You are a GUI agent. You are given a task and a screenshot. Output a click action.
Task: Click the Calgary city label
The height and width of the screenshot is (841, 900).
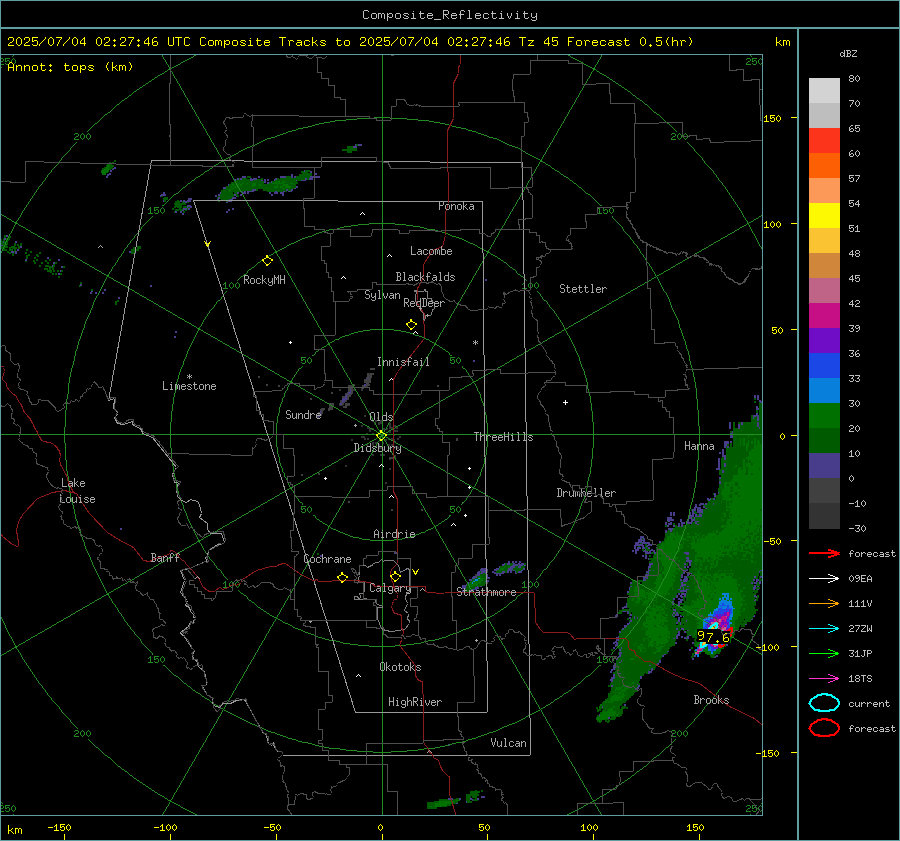pyautogui.click(x=390, y=588)
